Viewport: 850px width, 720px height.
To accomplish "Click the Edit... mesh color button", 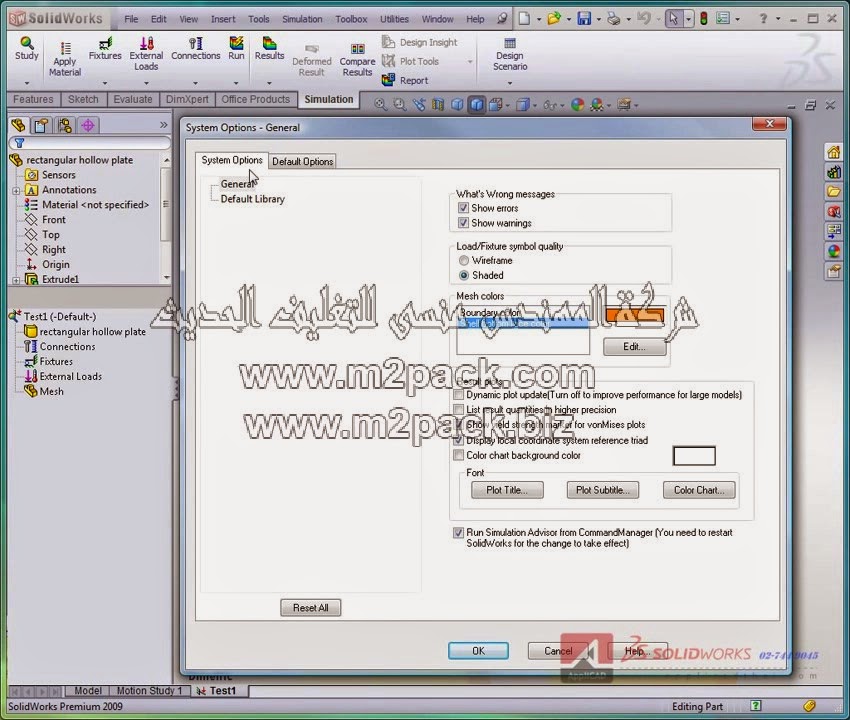I will (634, 346).
